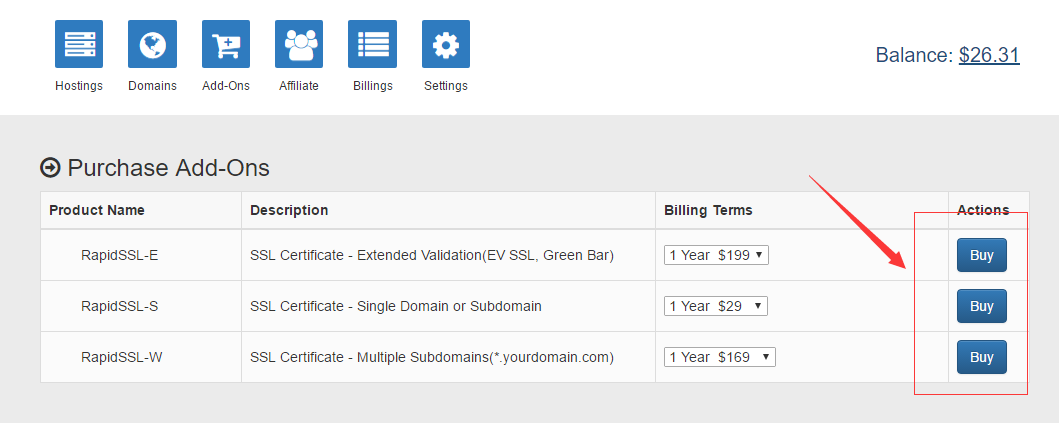Click the Add-Ons menu label
Viewport: 1059px width, 423px height.
[226, 86]
